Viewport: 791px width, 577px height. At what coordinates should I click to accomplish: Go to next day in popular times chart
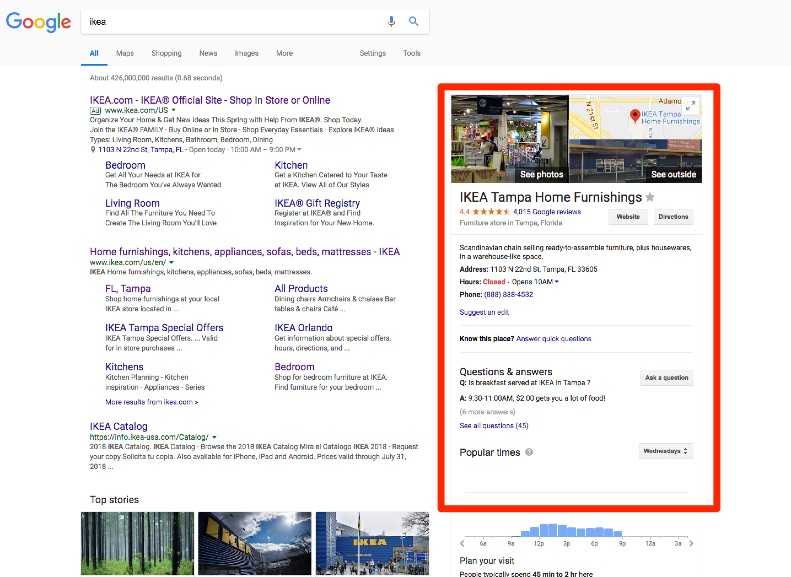692,542
